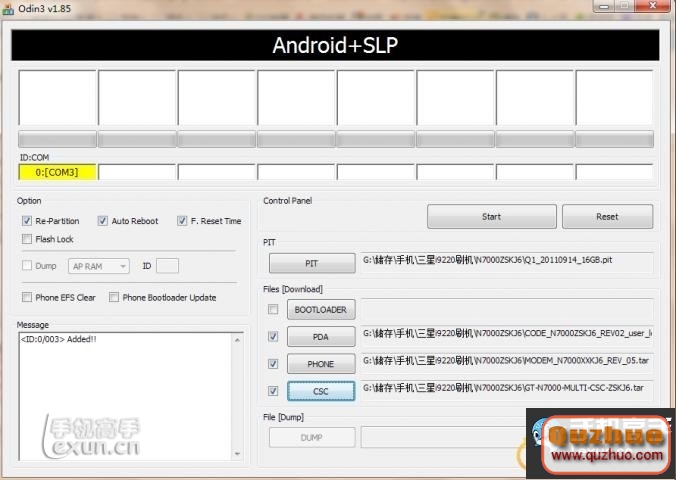Click the Start button
The height and width of the screenshot is (480, 676).
(491, 216)
